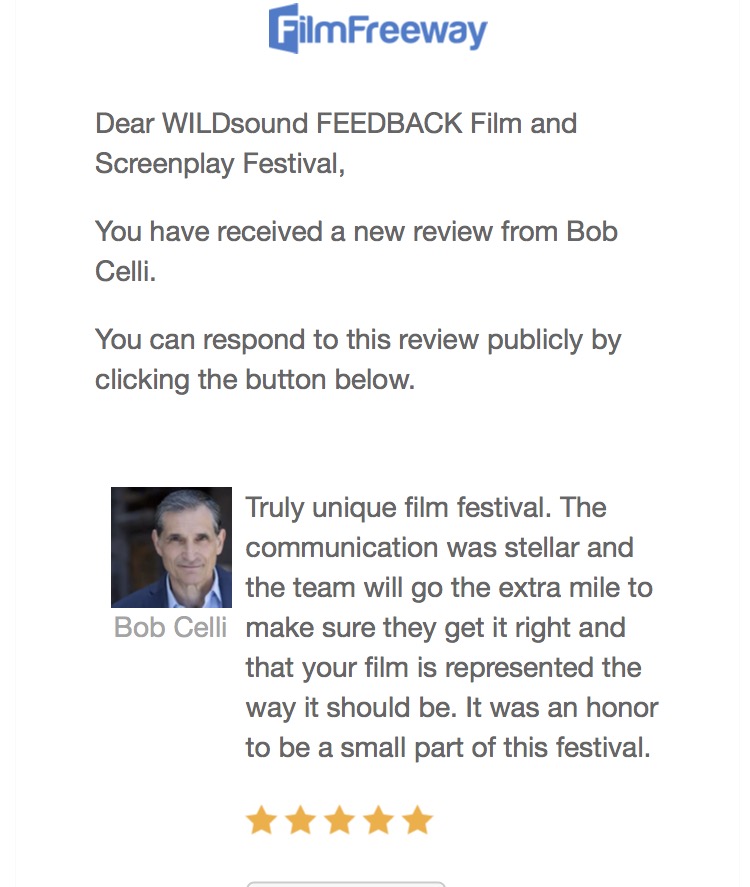Click the second rating star
750x887 pixels.
point(300,821)
